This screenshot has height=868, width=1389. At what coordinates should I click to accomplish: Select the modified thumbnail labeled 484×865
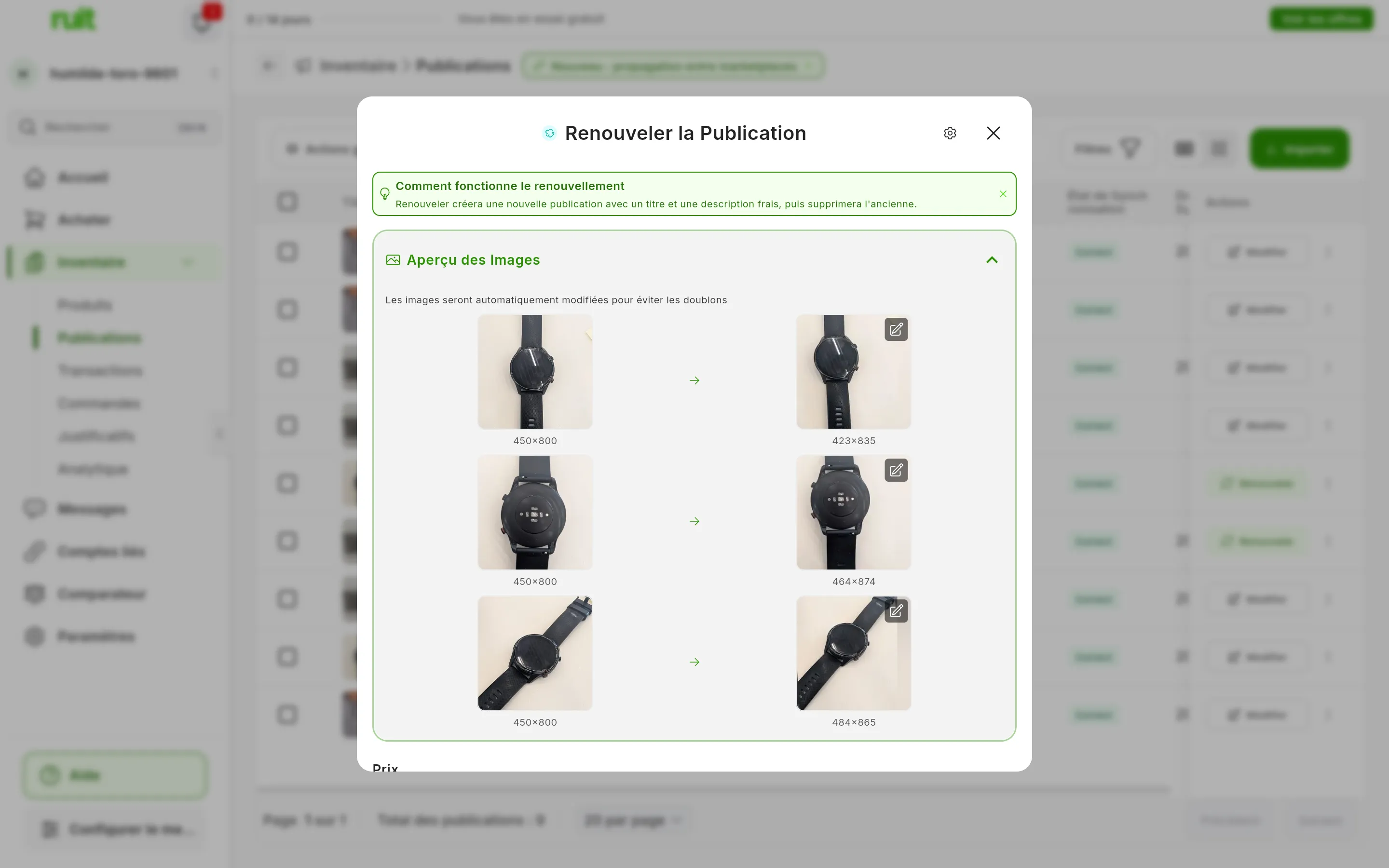point(854,653)
